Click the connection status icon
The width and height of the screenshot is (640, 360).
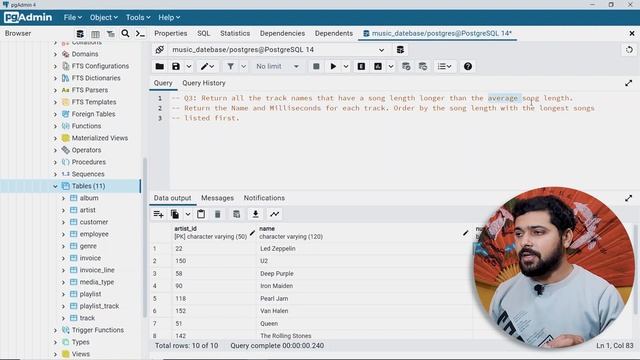pos(160,49)
